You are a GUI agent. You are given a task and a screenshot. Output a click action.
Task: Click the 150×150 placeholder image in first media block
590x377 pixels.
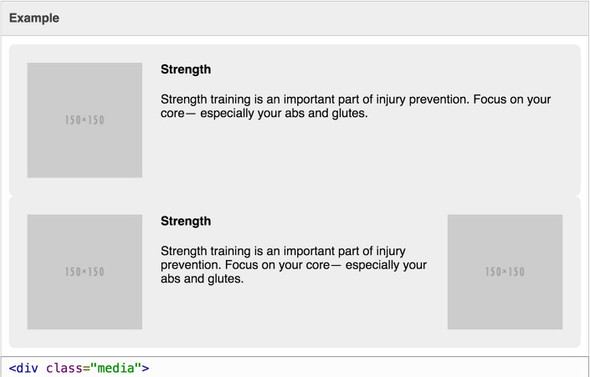(x=85, y=120)
